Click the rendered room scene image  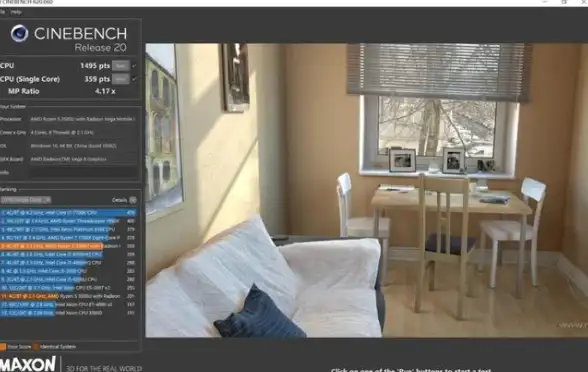(366, 190)
